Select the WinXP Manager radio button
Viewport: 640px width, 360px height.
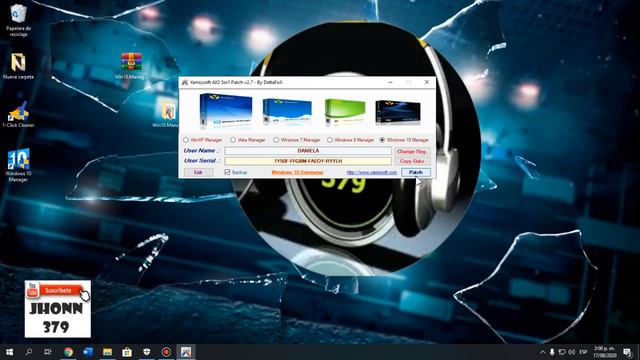186,140
